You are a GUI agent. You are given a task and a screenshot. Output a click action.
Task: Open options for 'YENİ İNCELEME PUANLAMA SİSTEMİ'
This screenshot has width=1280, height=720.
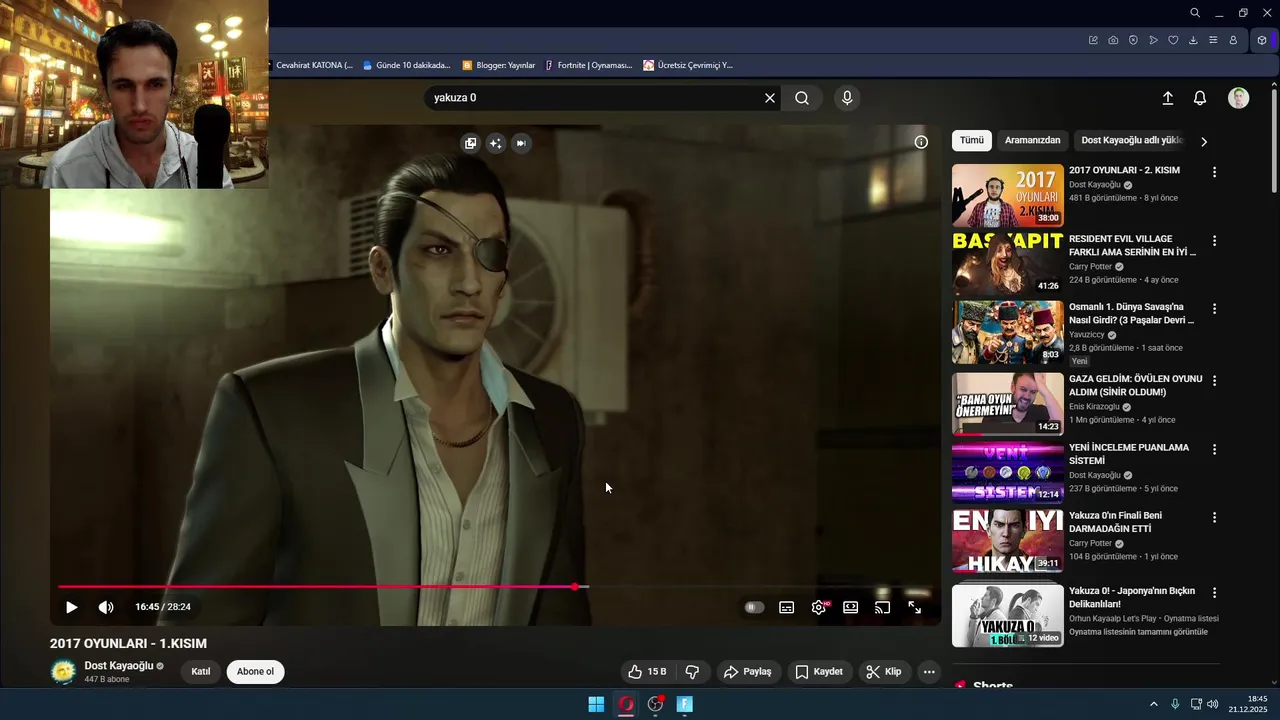coord(1214,449)
